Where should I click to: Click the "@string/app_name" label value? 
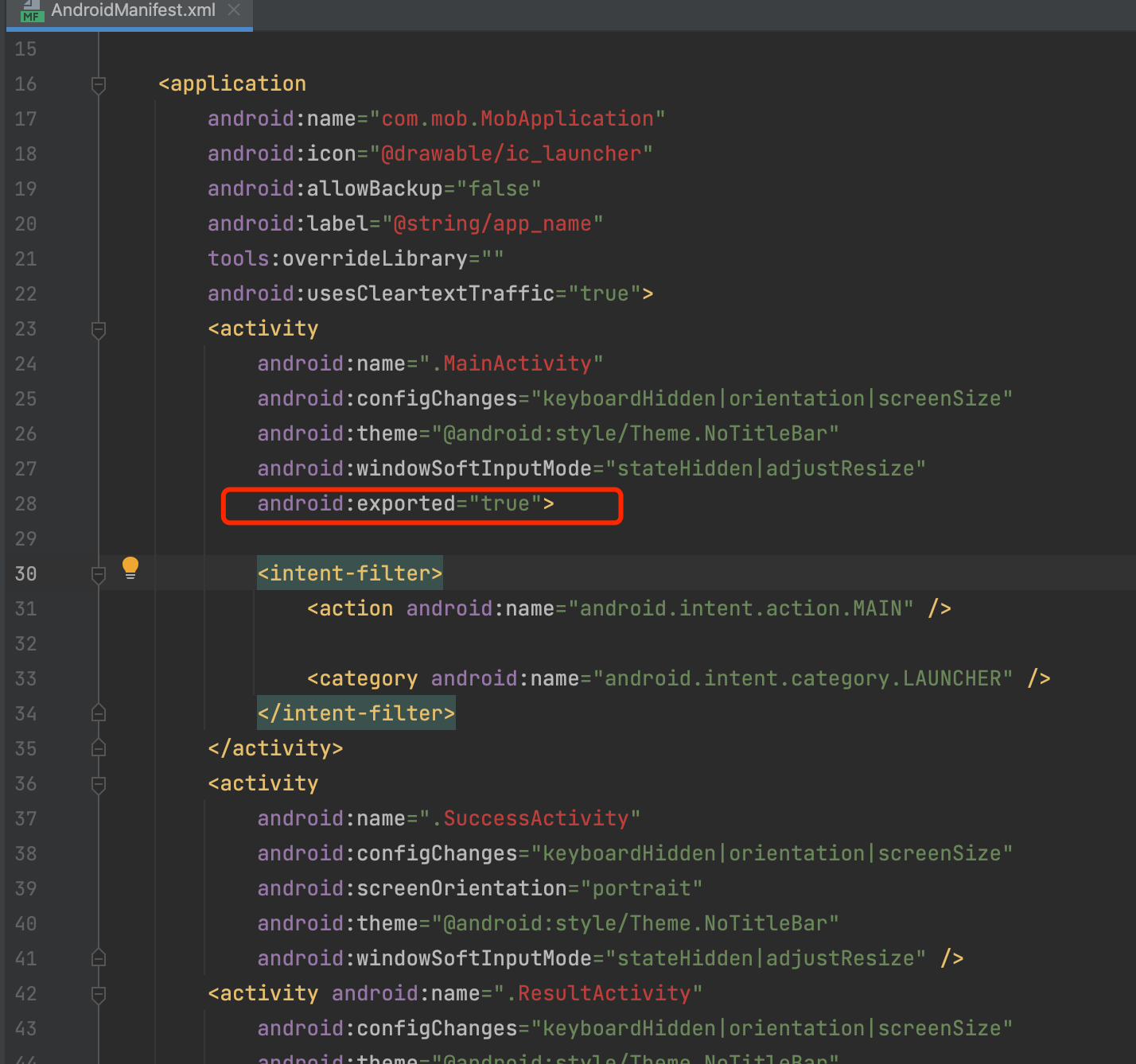(x=492, y=223)
